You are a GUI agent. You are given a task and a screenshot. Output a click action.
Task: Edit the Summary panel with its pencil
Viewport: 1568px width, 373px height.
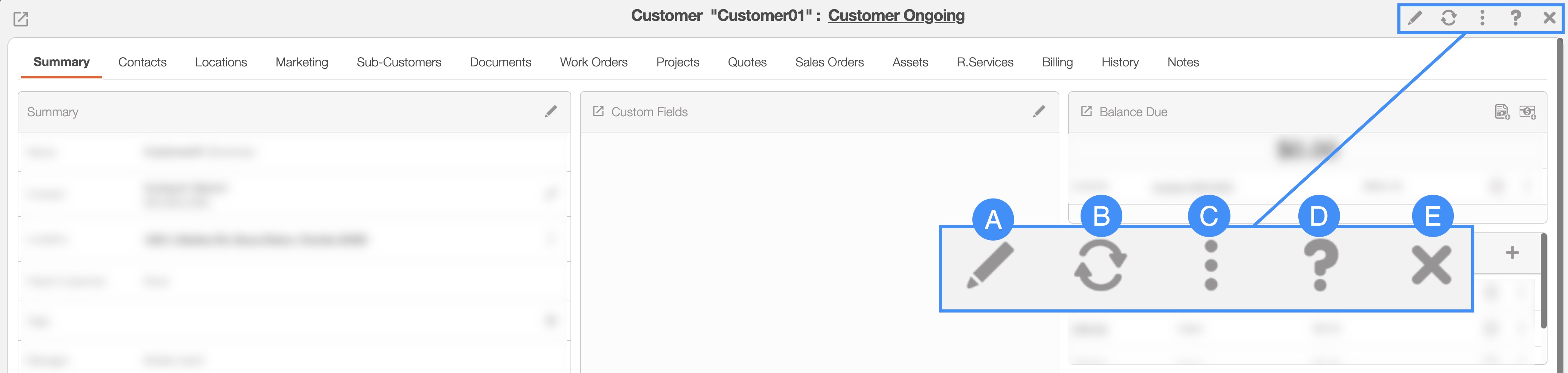(550, 111)
